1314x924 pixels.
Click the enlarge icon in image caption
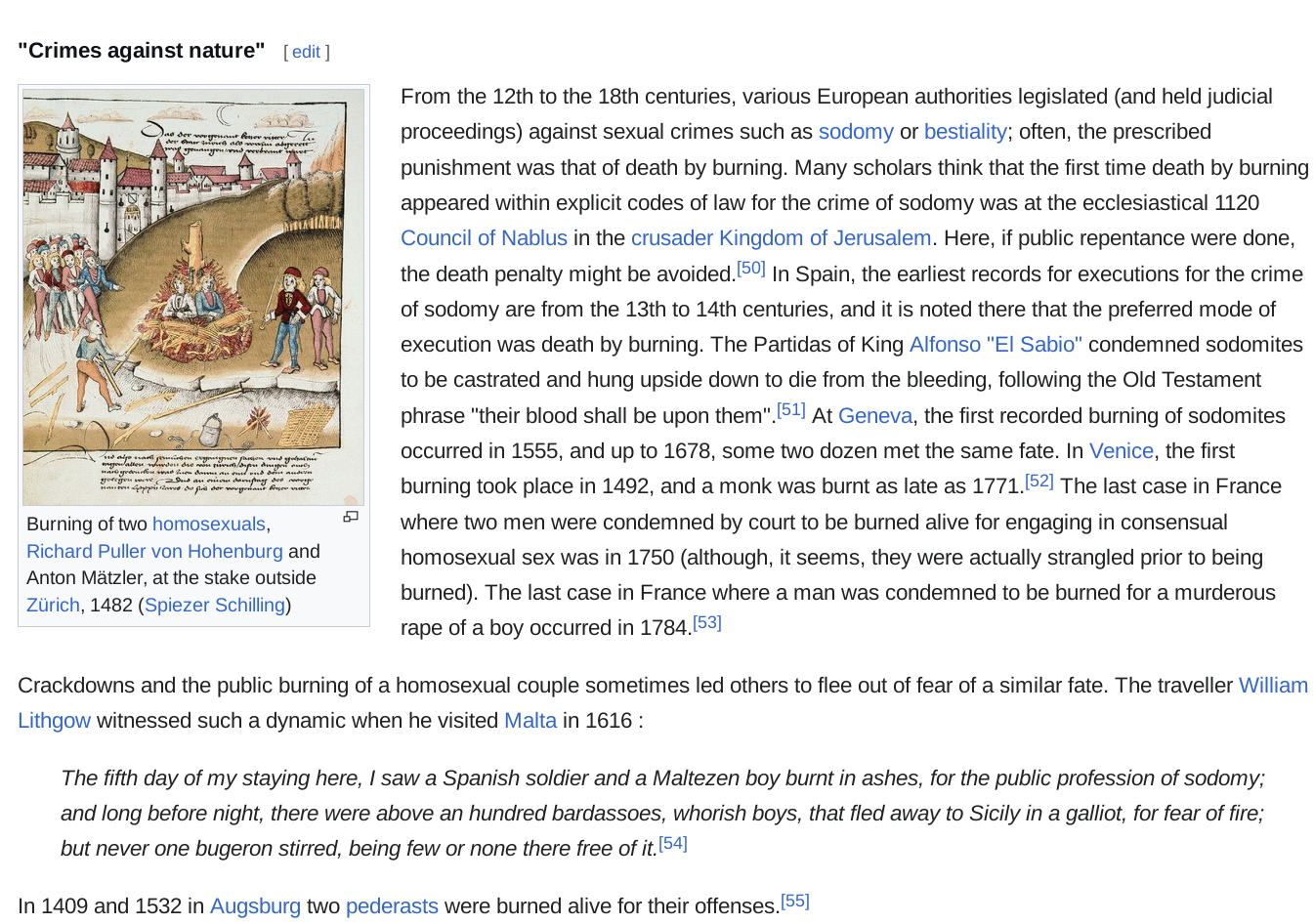point(351,517)
